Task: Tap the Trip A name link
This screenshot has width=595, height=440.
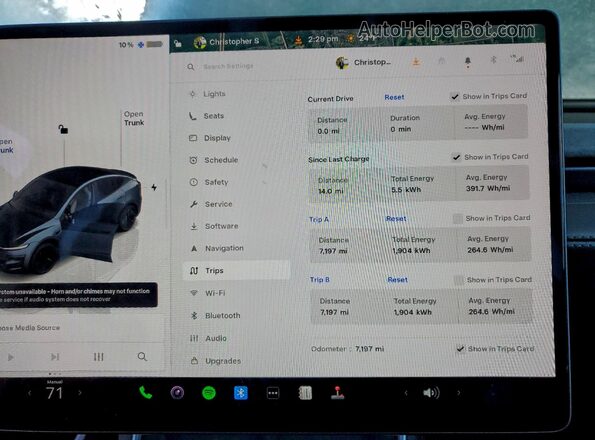Action: pos(319,219)
